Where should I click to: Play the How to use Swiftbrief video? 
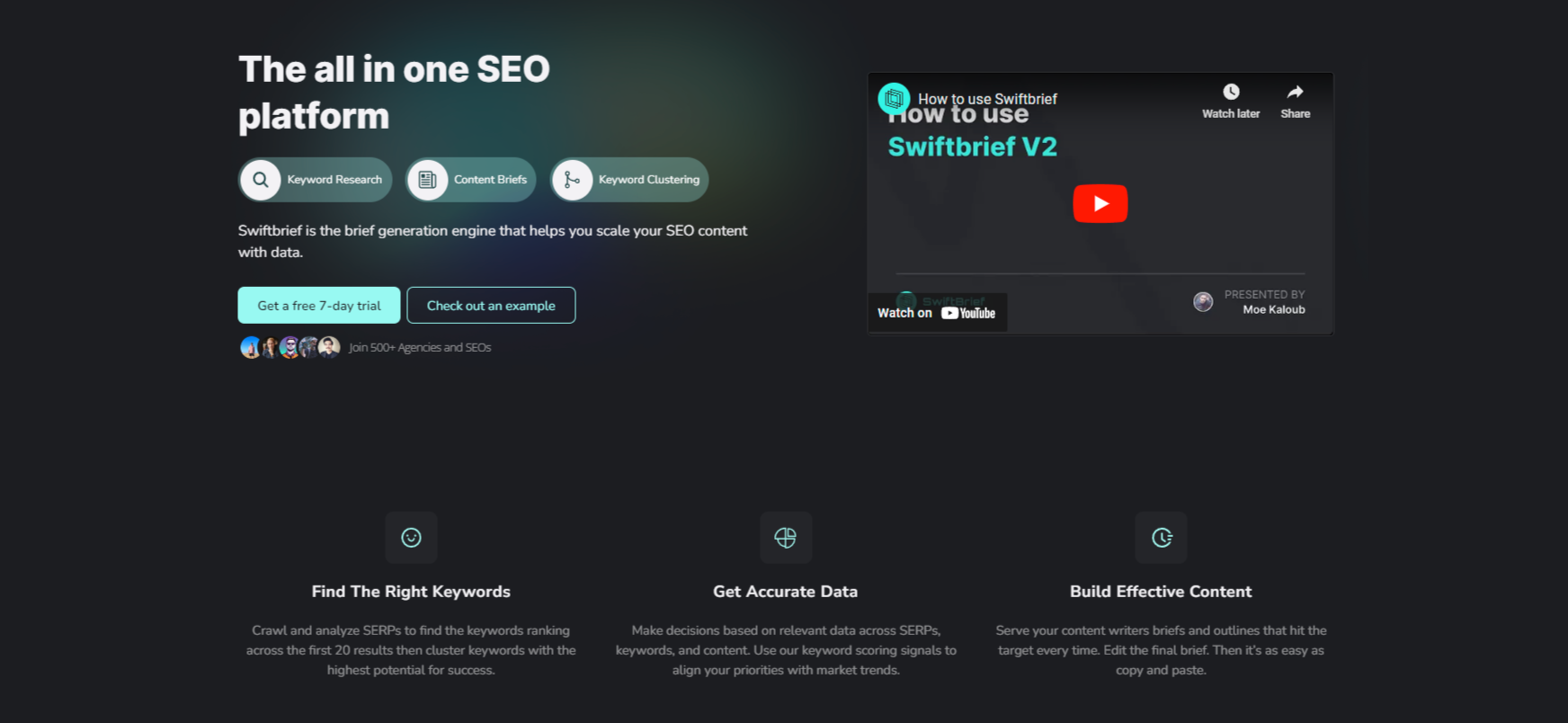1100,202
